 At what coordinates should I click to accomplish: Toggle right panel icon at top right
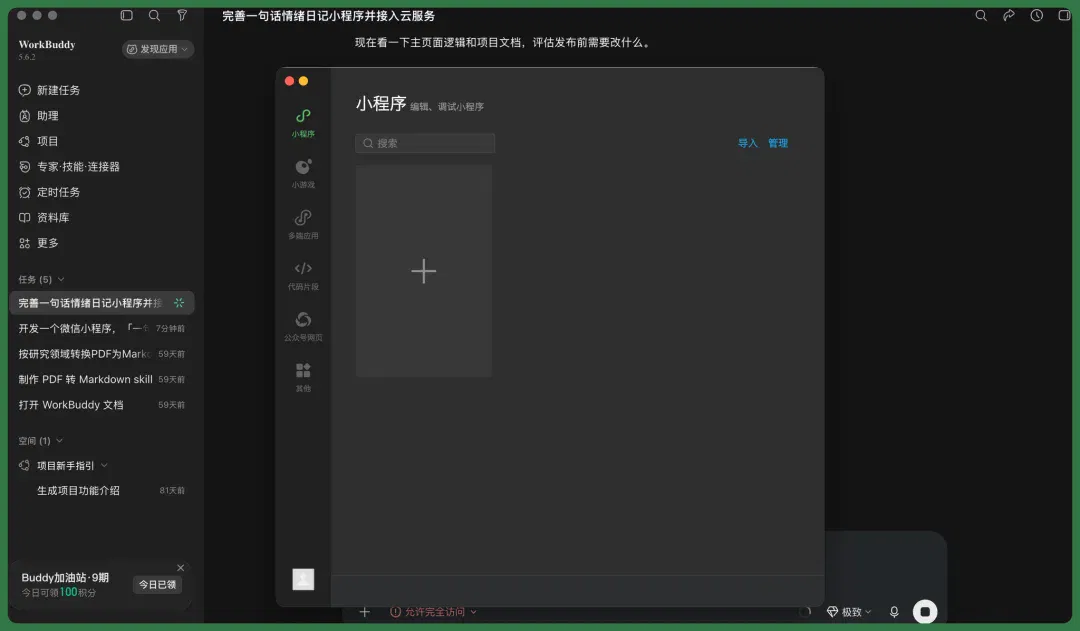1064,15
